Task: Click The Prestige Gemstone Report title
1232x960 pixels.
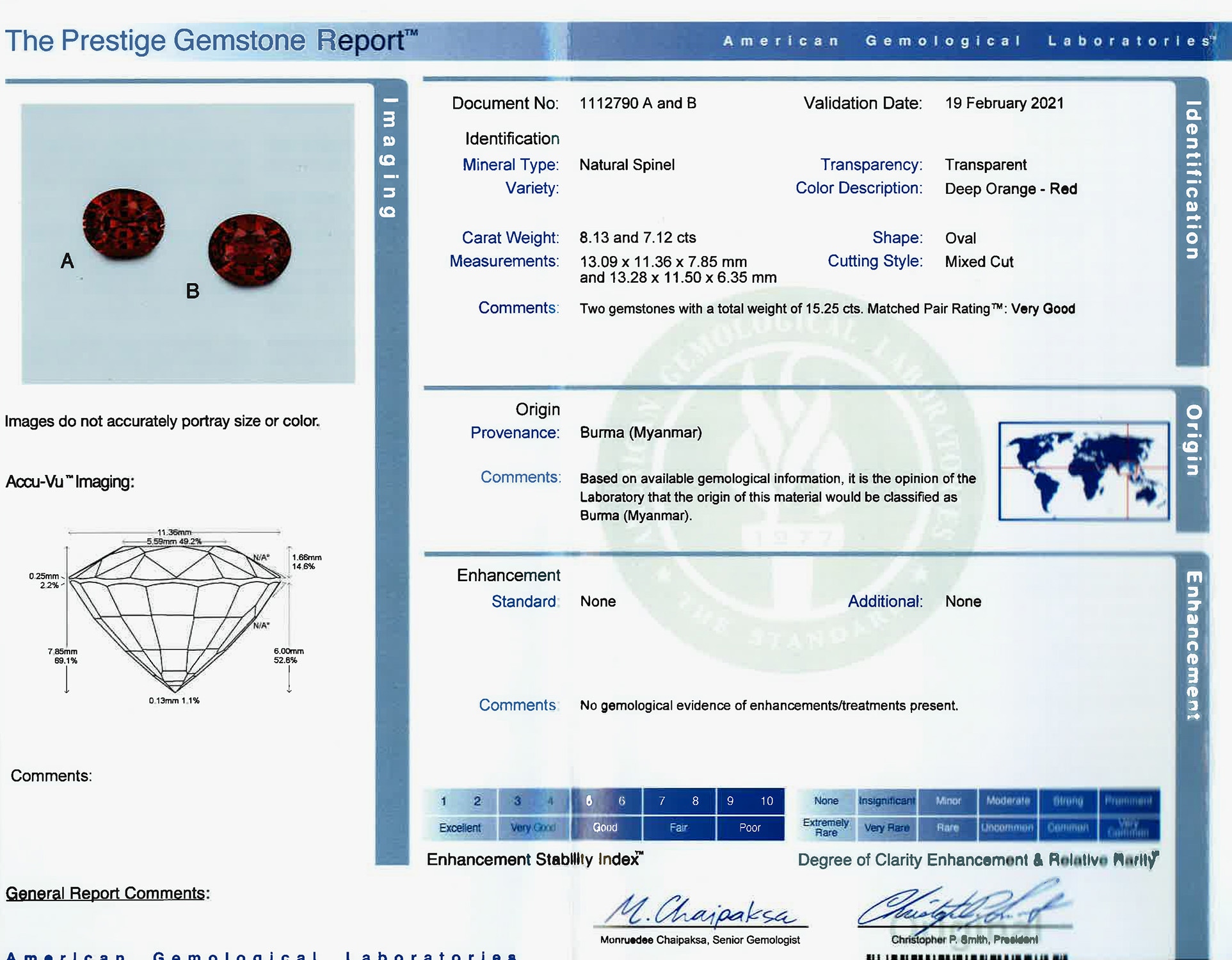Action: [211, 40]
